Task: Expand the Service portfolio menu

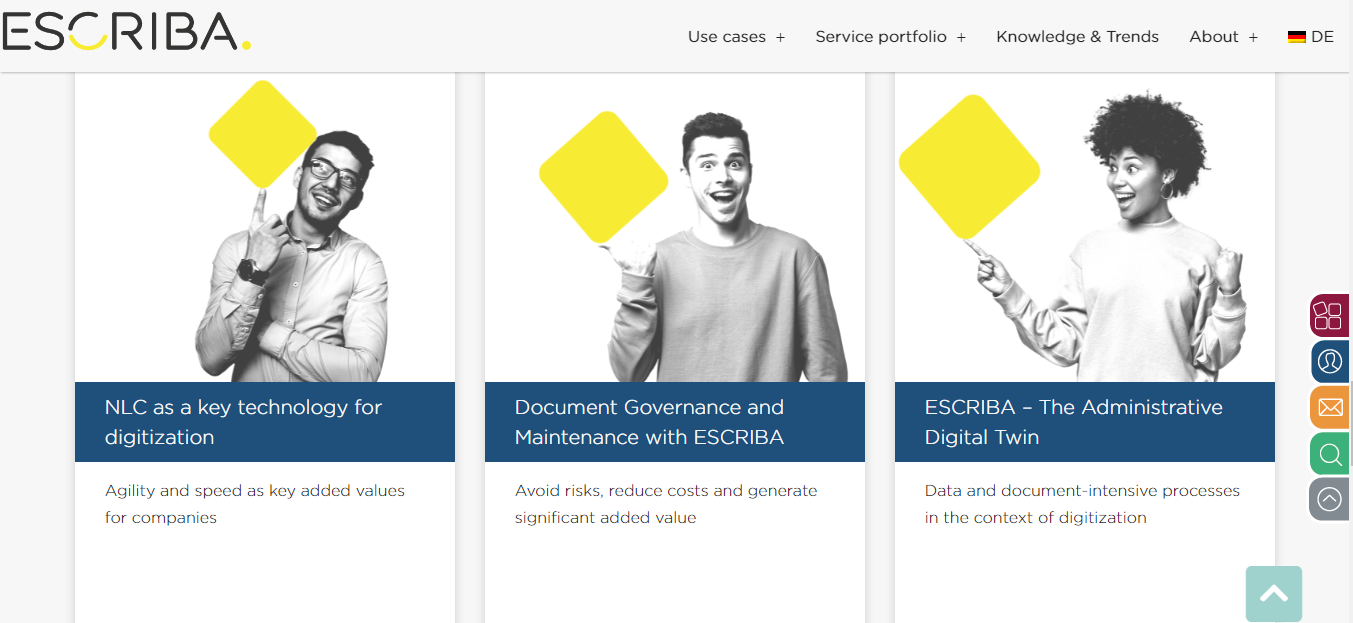Action: coord(890,37)
